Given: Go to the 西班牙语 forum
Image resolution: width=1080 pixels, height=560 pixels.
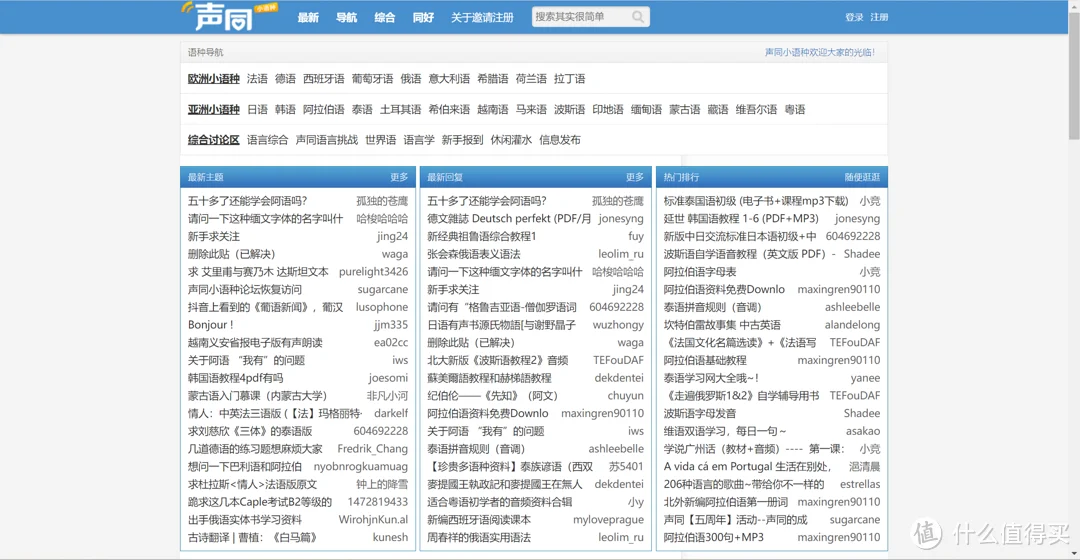Looking at the screenshot, I should coord(324,79).
